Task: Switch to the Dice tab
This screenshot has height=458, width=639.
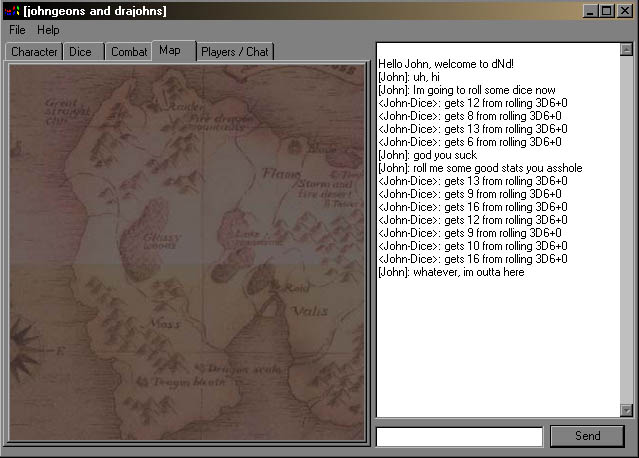Action: click(84, 52)
